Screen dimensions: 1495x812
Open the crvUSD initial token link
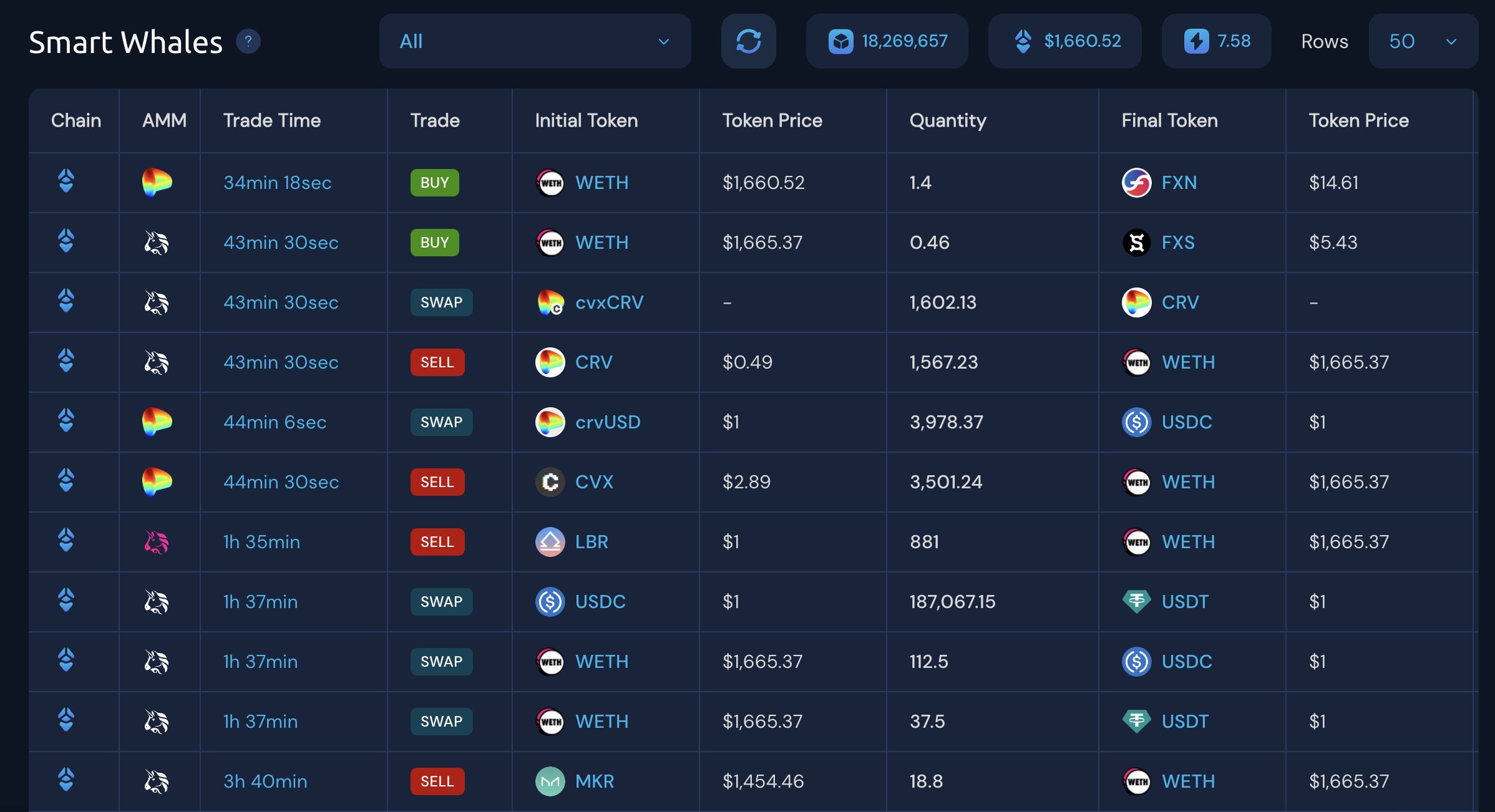[608, 422]
